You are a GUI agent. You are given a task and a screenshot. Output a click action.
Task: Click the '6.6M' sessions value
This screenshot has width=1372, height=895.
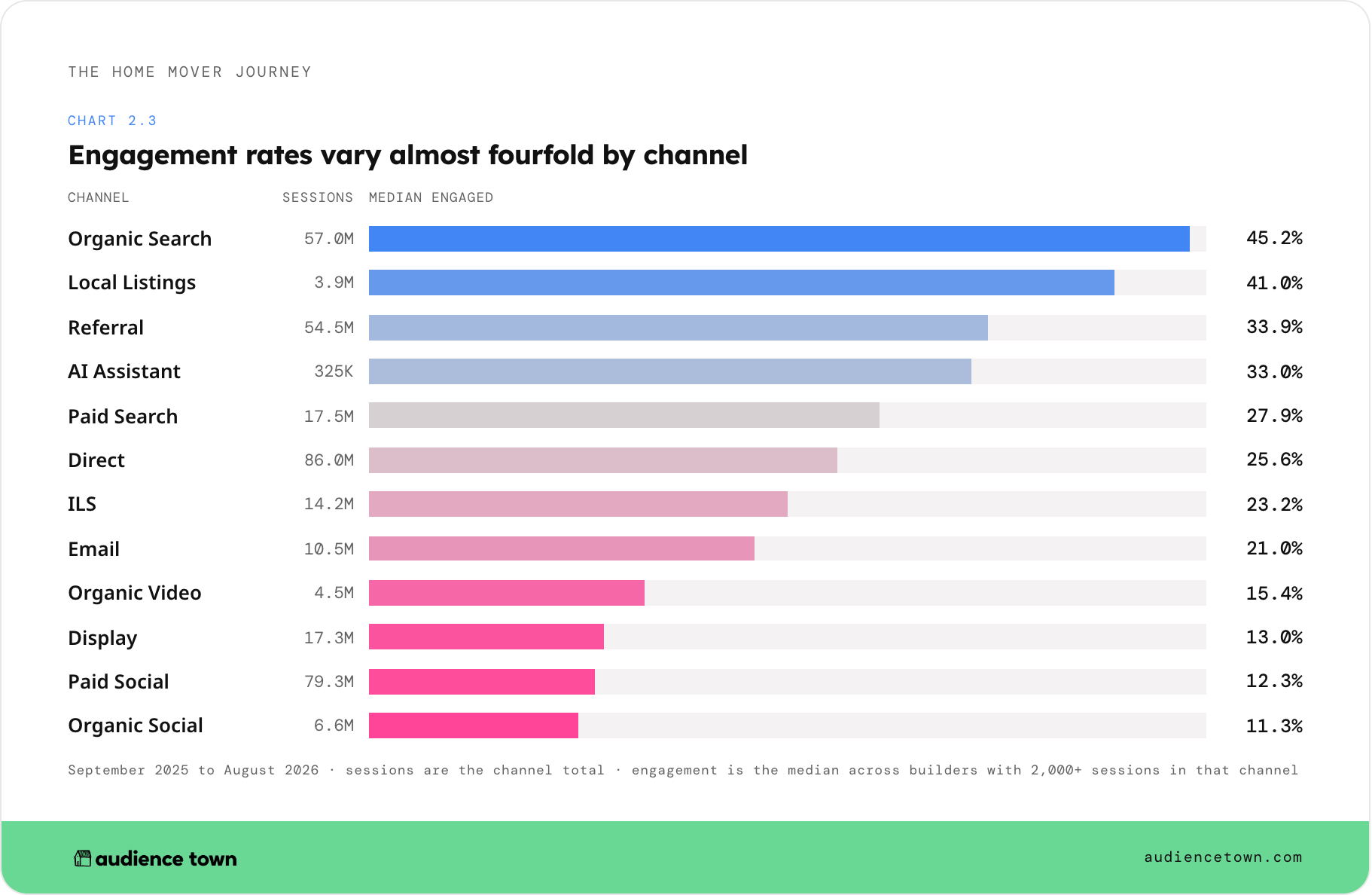click(334, 725)
